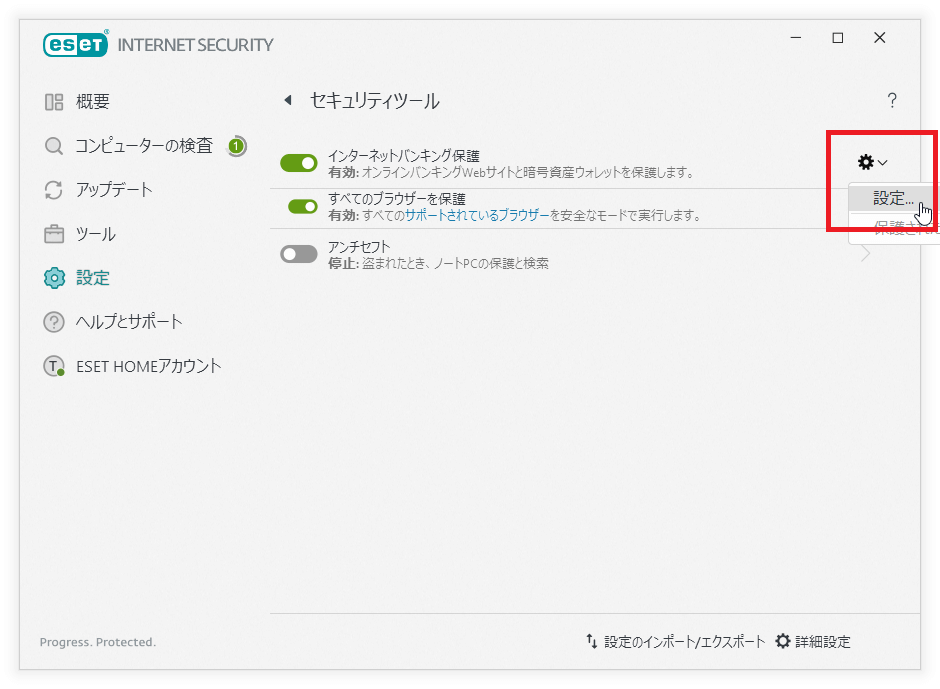Turn off すべてのブラウザーを保護 switch
940x689 pixels.
click(303, 206)
